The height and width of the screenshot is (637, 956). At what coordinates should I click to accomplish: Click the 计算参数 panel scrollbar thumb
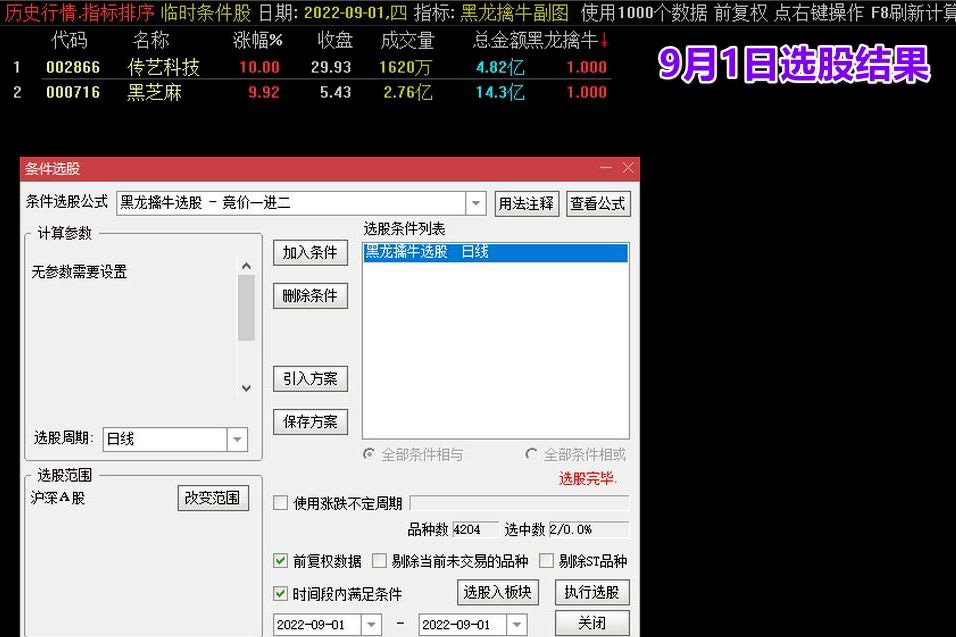tap(246, 307)
